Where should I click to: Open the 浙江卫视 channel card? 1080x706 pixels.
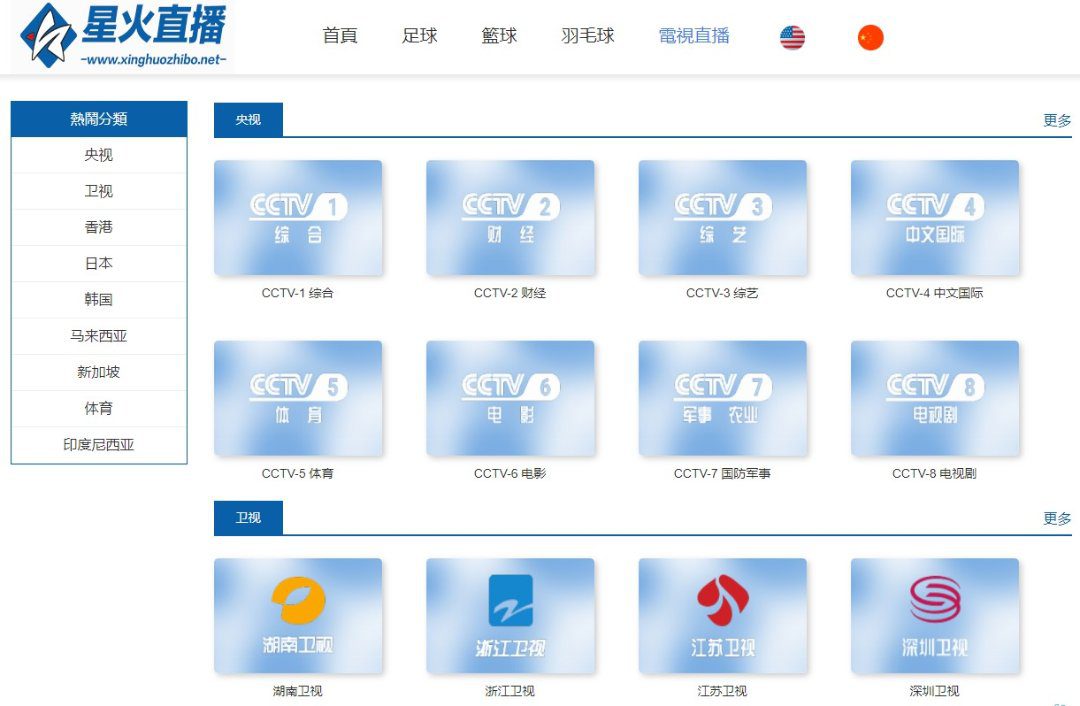click(x=510, y=614)
